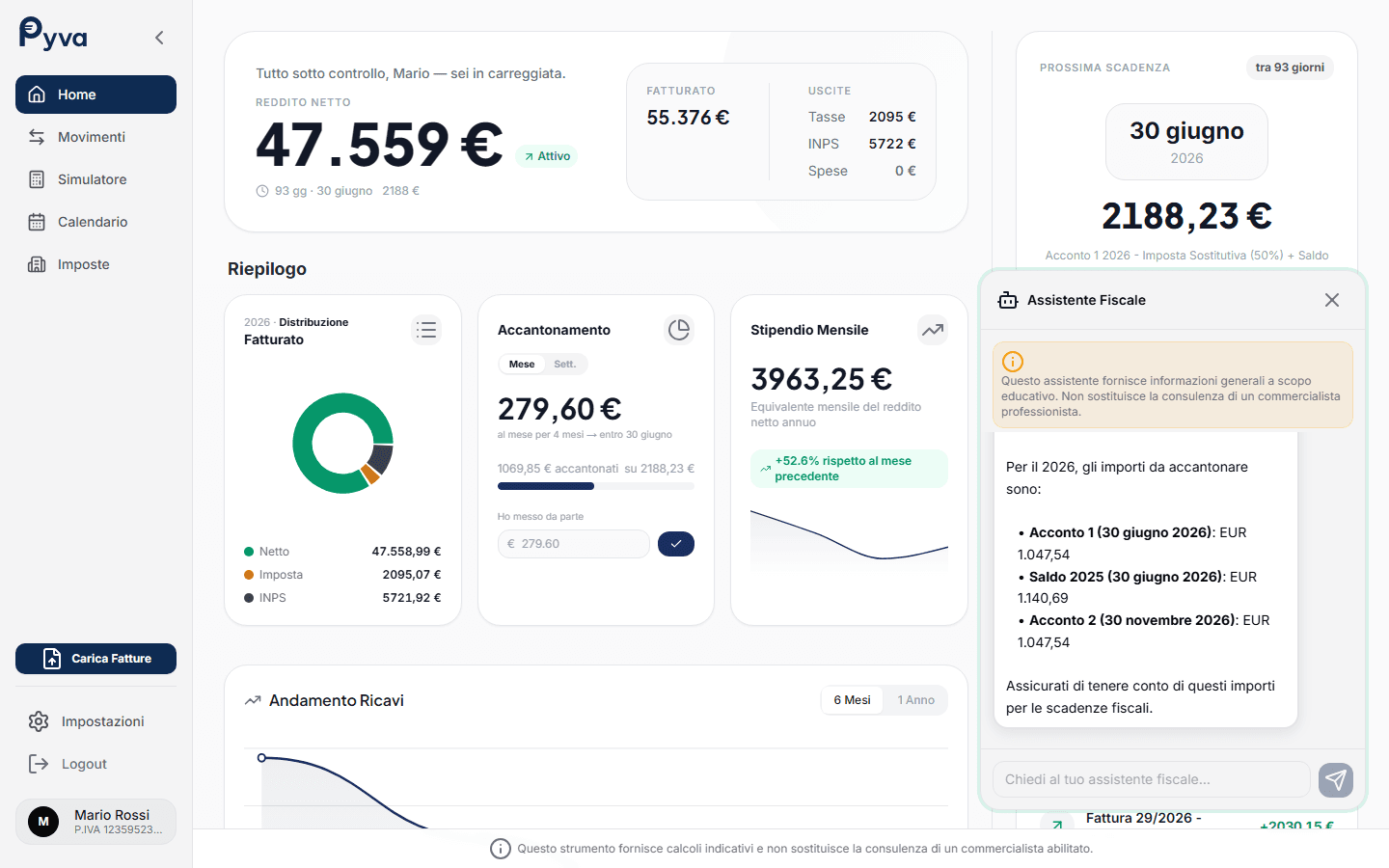The width and height of the screenshot is (1389, 868).
Task: Switch Andamento Ricavi to 1 Anno
Action: point(915,700)
